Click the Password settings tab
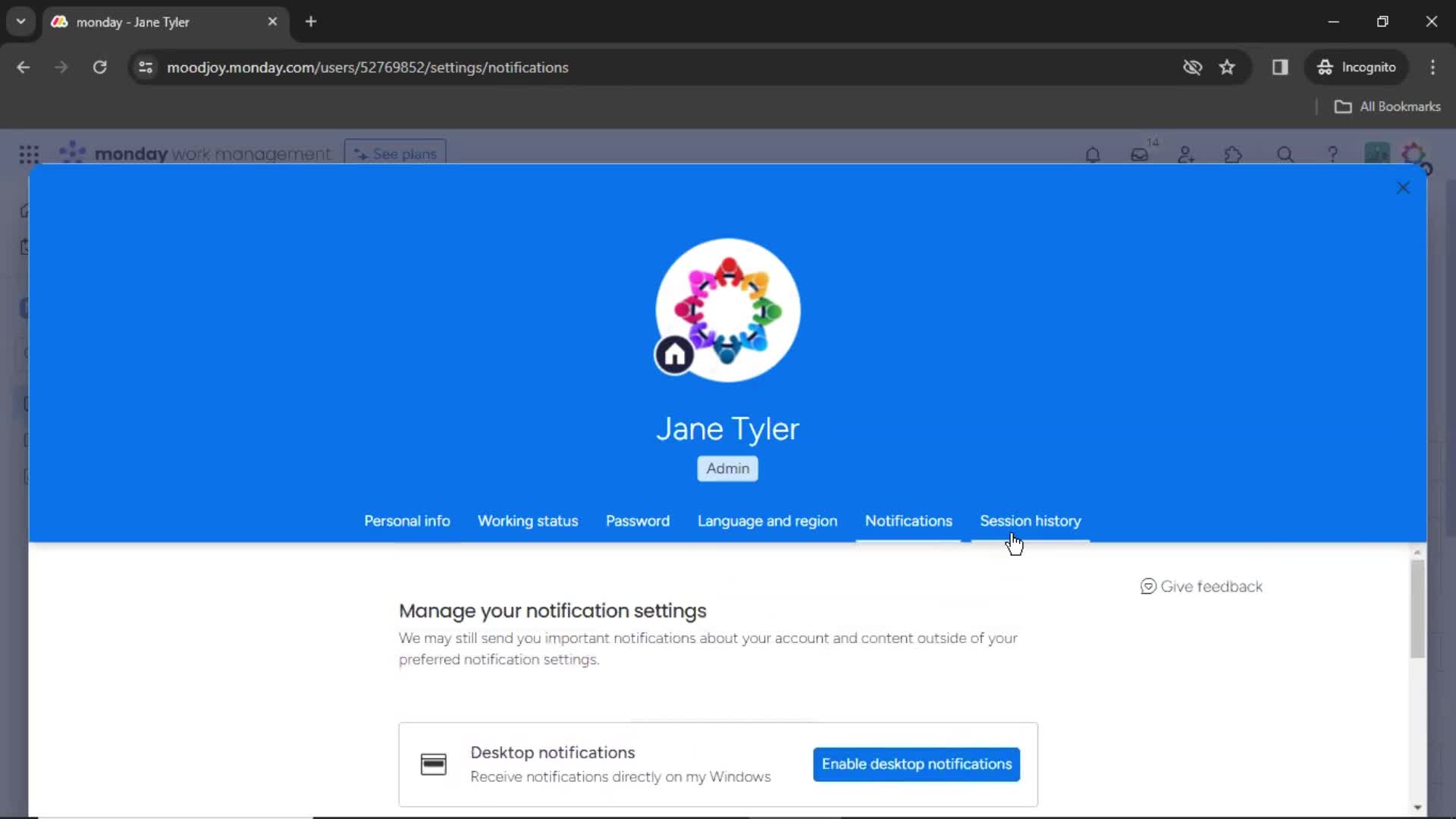 (x=637, y=520)
